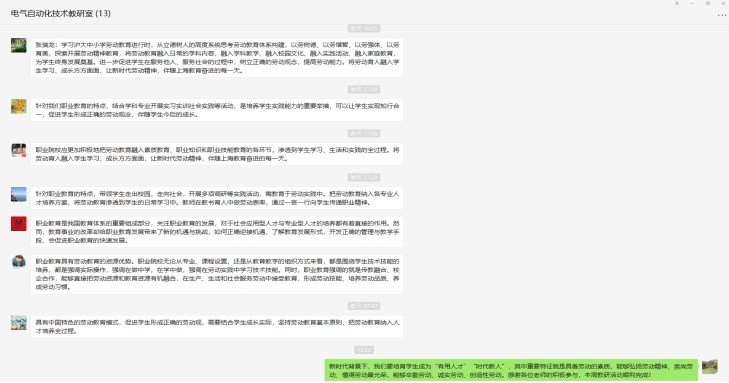Select the green sent message bubble
Screen dimensions: 729x383
tap(511, 370)
